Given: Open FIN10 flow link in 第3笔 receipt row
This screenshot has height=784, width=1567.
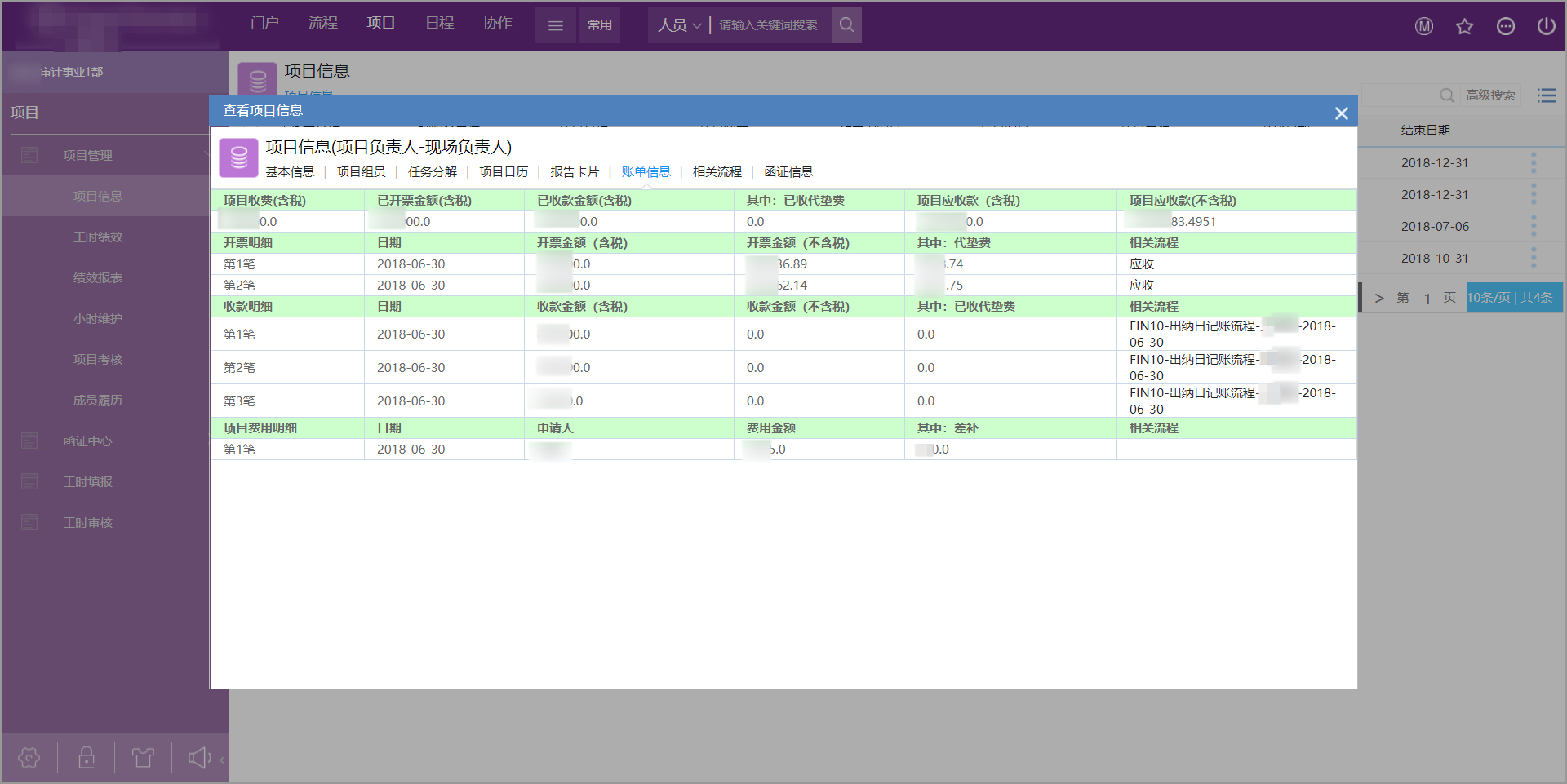Looking at the screenshot, I should click(x=1233, y=401).
